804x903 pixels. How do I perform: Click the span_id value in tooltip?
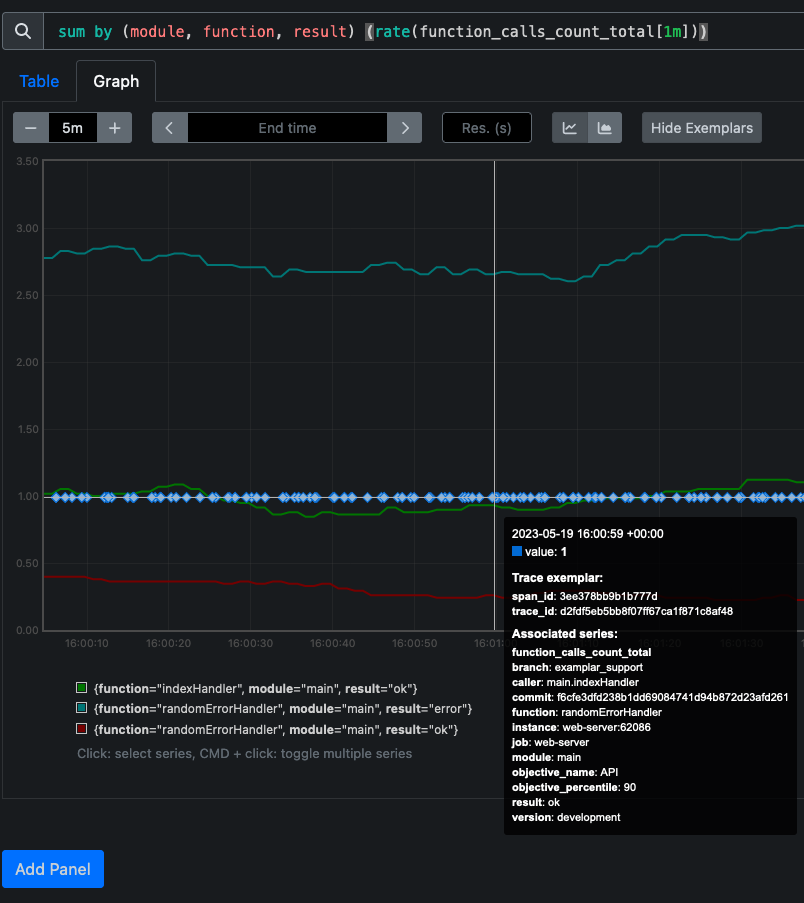pos(608,596)
